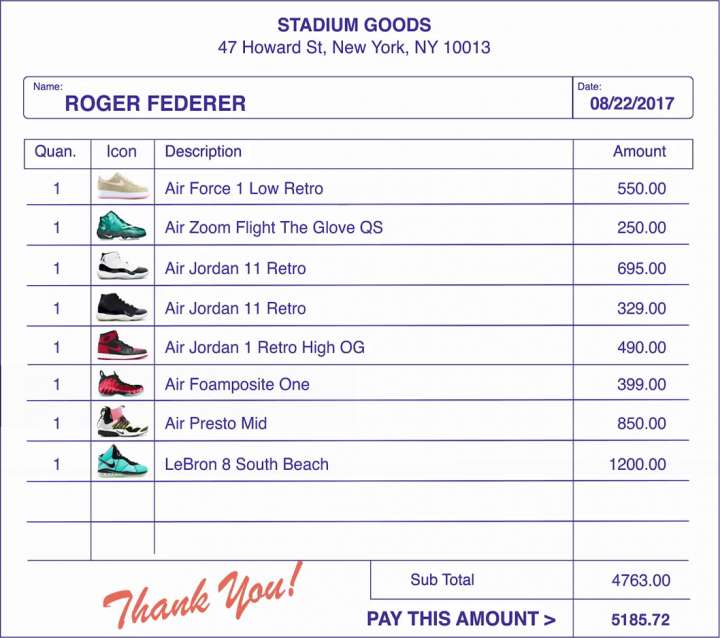Screen dimensions: 720x638
Task: Click the Air Force 1 Low Retro shoe icon
Action: [x=122, y=188]
